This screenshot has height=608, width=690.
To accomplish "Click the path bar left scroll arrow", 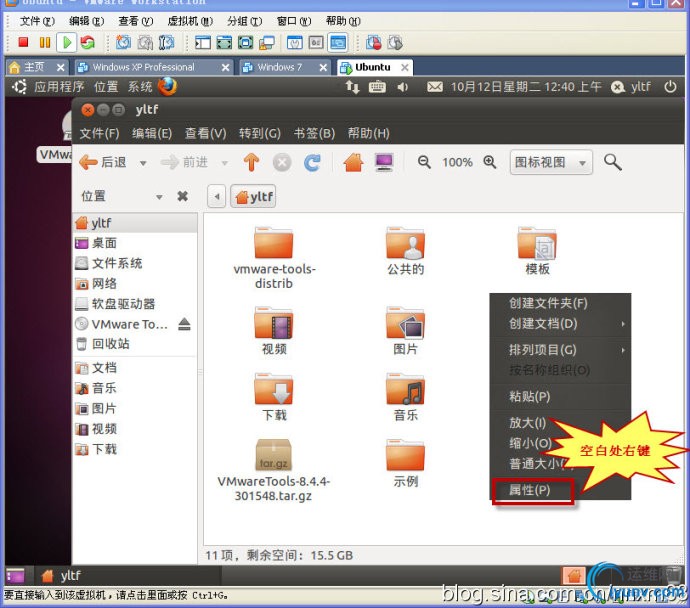I will coord(217,197).
